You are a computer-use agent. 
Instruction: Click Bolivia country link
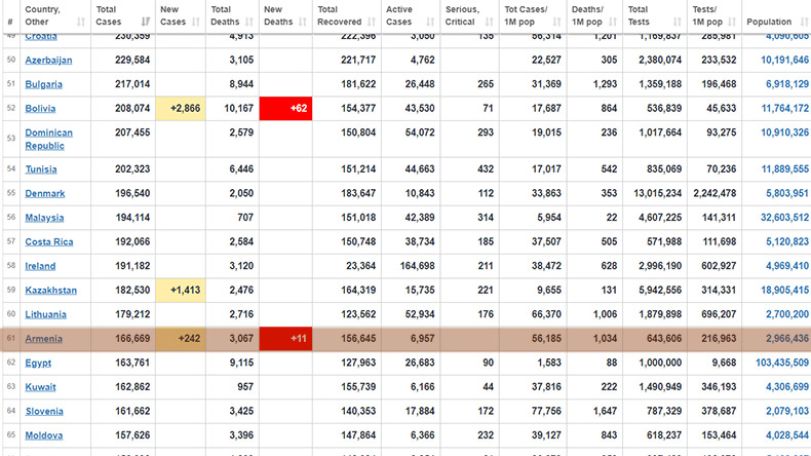[x=40, y=109]
